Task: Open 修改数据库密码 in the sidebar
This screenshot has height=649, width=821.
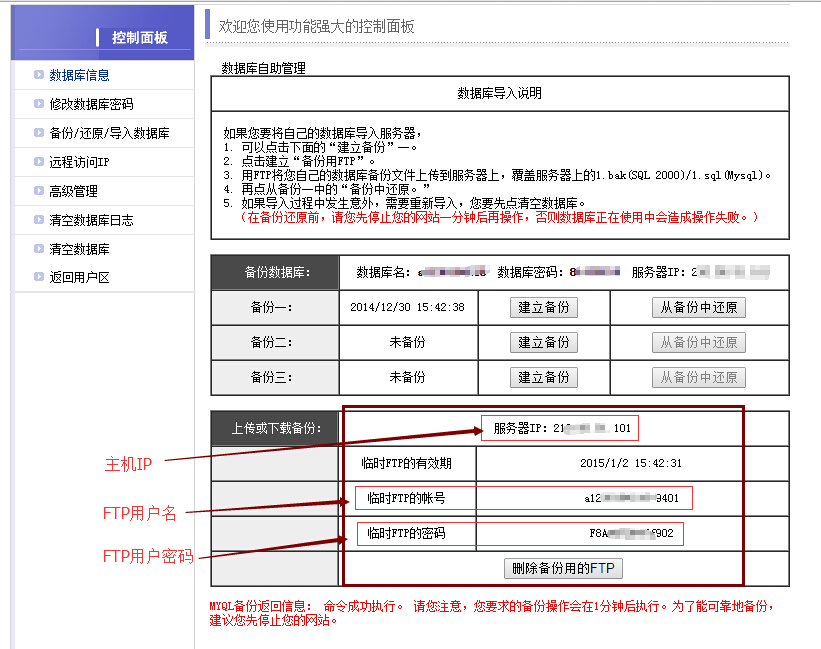Action: (91, 104)
